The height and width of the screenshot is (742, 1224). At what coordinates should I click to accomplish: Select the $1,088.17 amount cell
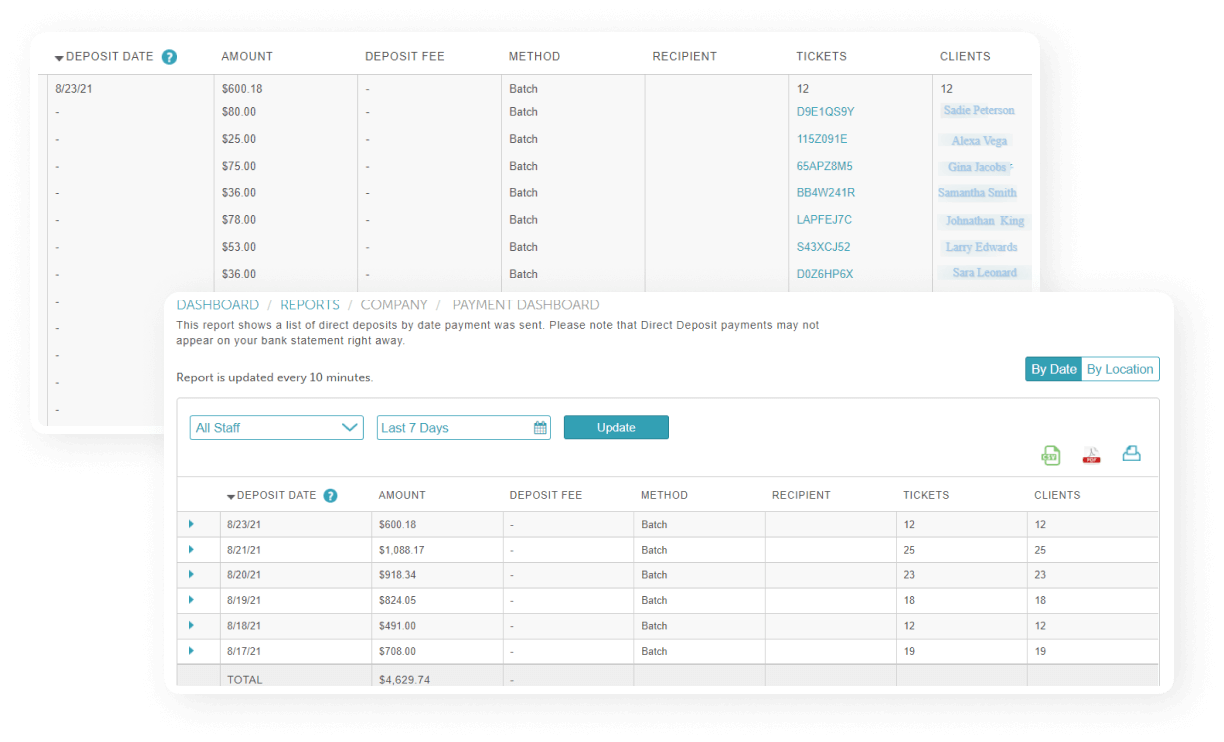tap(402, 550)
